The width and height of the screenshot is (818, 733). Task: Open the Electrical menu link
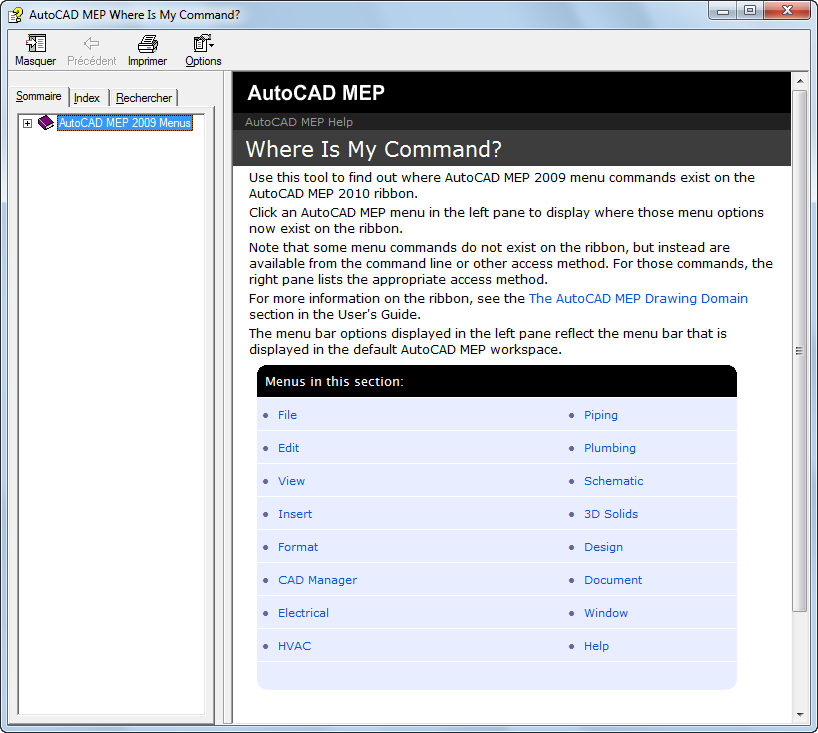click(303, 612)
